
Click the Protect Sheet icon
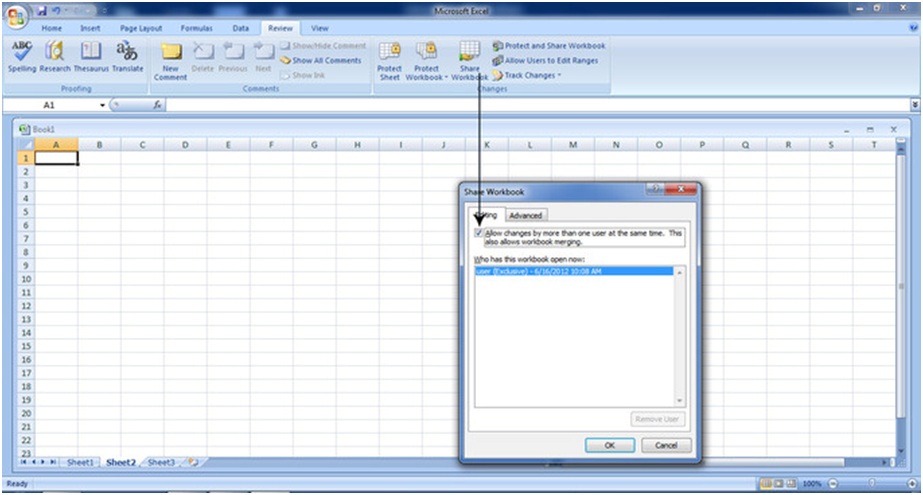click(x=389, y=59)
